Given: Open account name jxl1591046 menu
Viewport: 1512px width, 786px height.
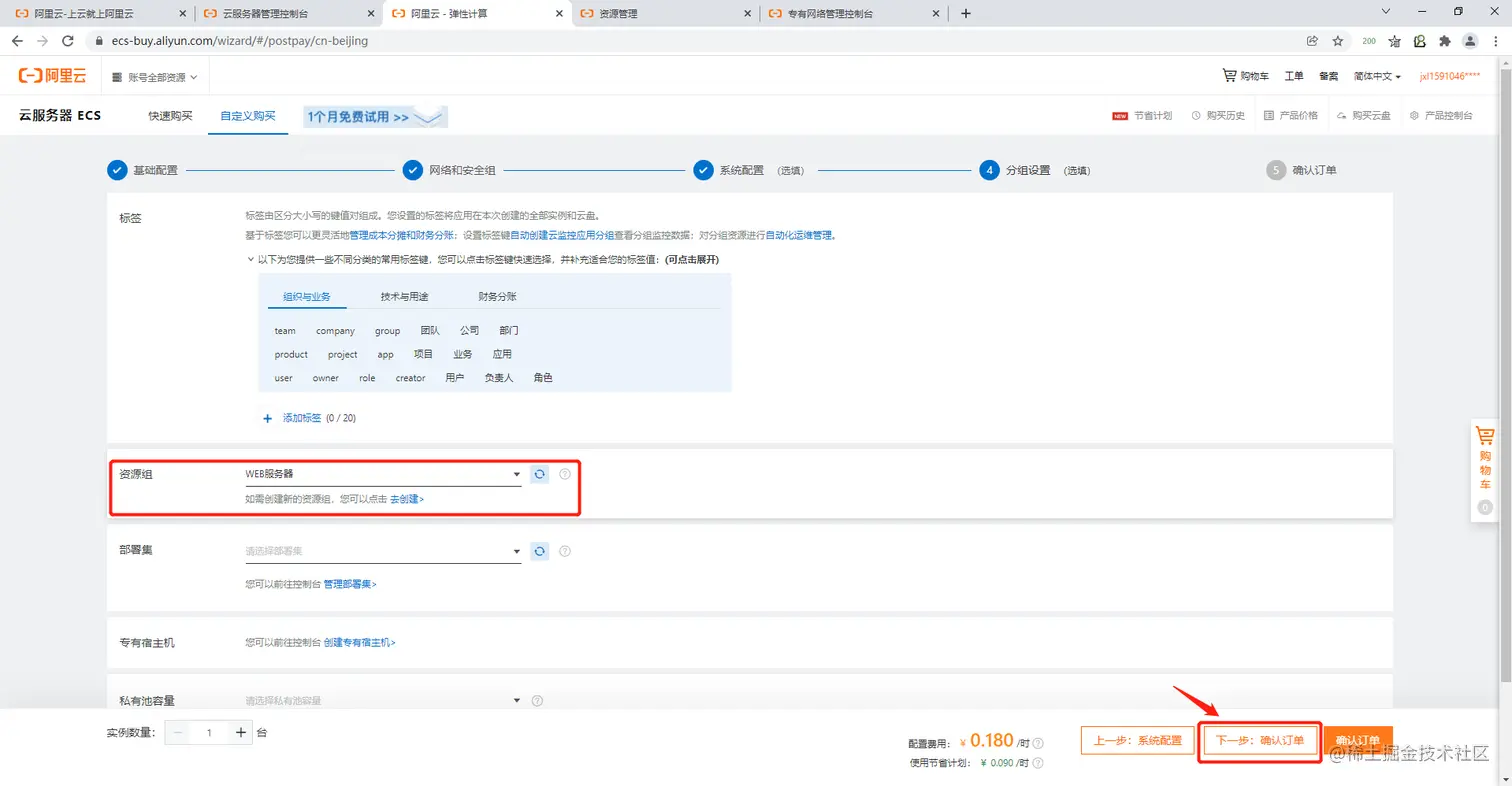Looking at the screenshot, I should click(x=1450, y=76).
